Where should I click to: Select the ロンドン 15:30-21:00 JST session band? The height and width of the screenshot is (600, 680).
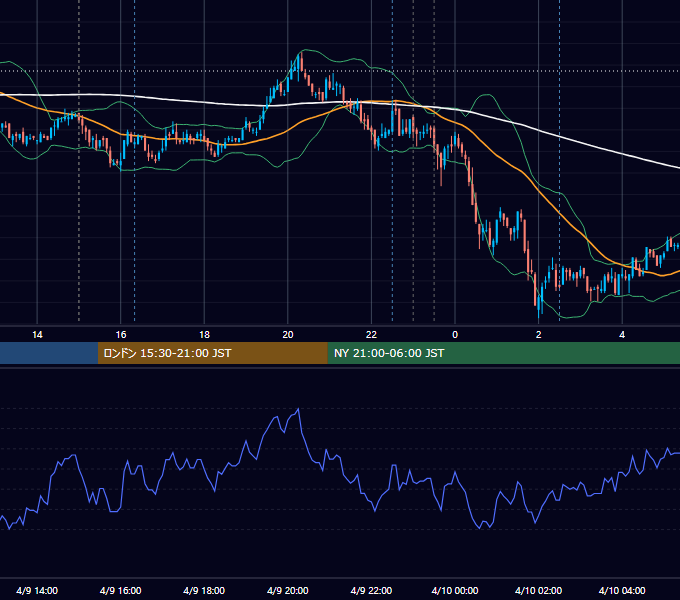pyautogui.click(x=212, y=353)
